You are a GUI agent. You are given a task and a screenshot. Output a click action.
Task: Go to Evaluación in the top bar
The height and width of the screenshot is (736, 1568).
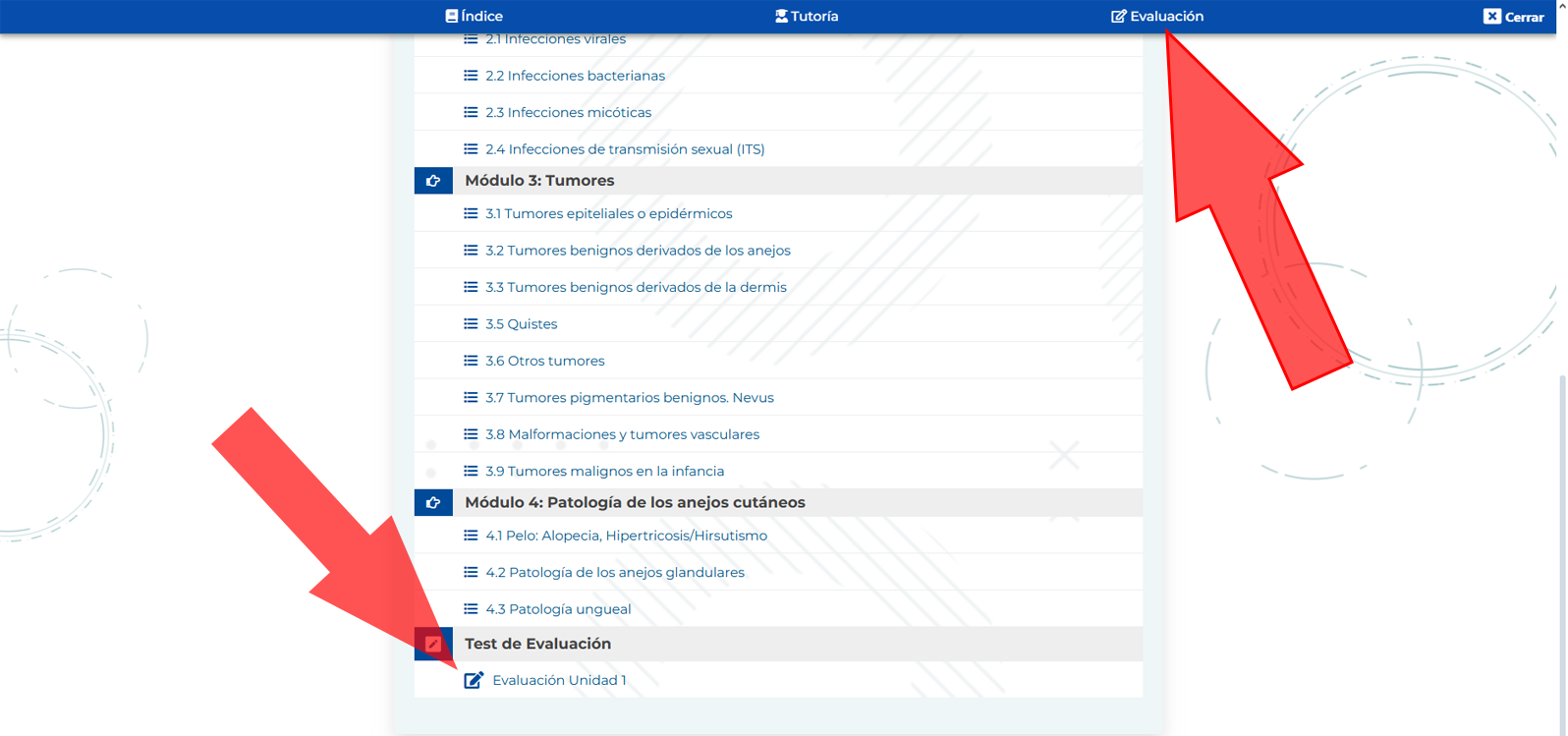coord(1156,17)
